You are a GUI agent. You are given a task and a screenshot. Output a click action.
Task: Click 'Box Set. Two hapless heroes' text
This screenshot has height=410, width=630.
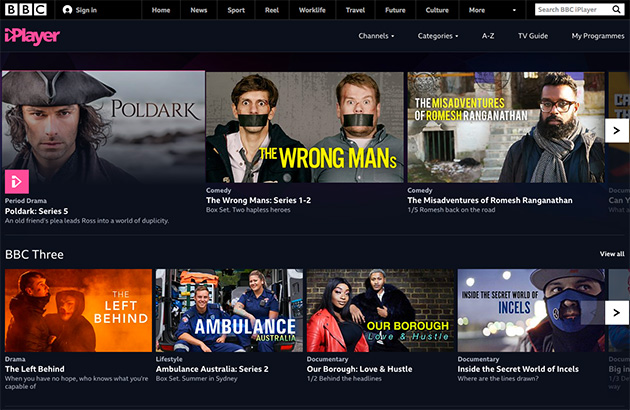(248, 210)
